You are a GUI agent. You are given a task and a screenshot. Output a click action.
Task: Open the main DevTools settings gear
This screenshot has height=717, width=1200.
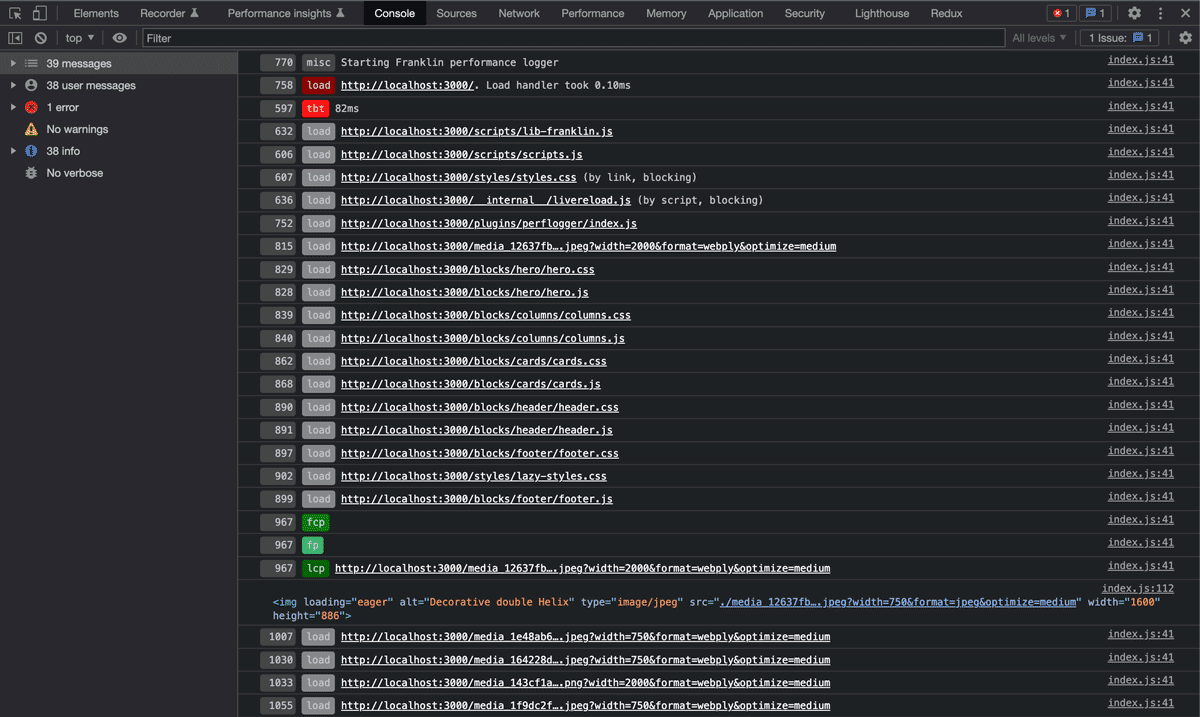pyautogui.click(x=1133, y=13)
